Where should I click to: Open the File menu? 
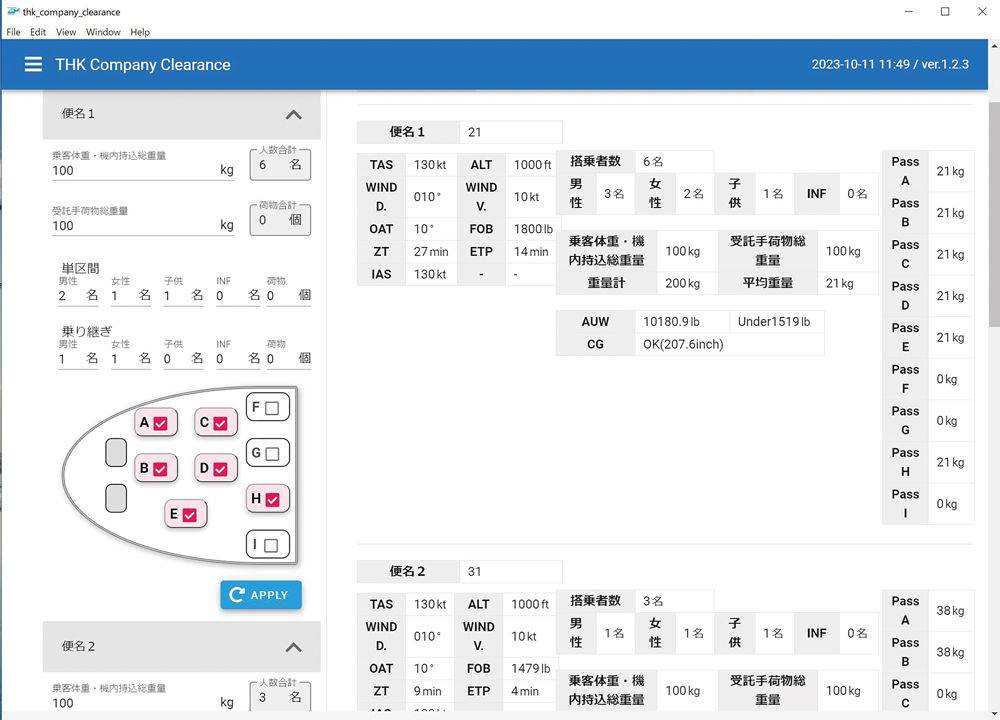pyautogui.click(x=13, y=32)
